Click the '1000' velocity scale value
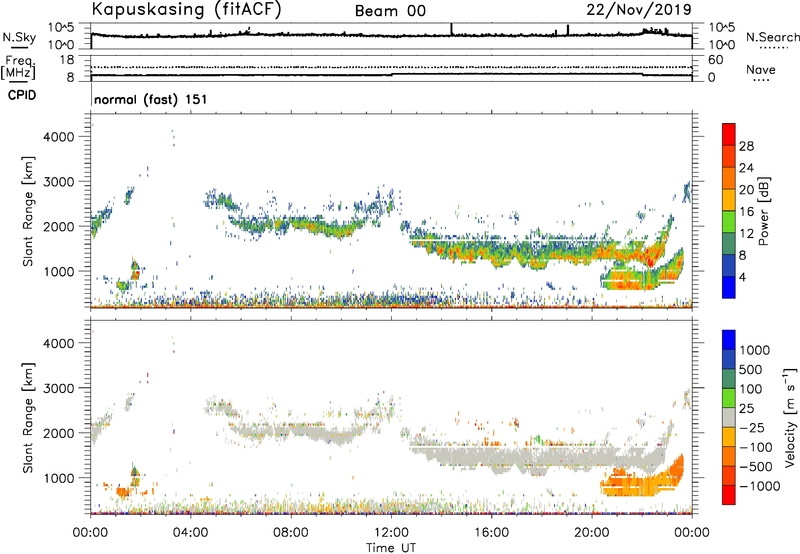The height and width of the screenshot is (554, 800). pos(755,350)
